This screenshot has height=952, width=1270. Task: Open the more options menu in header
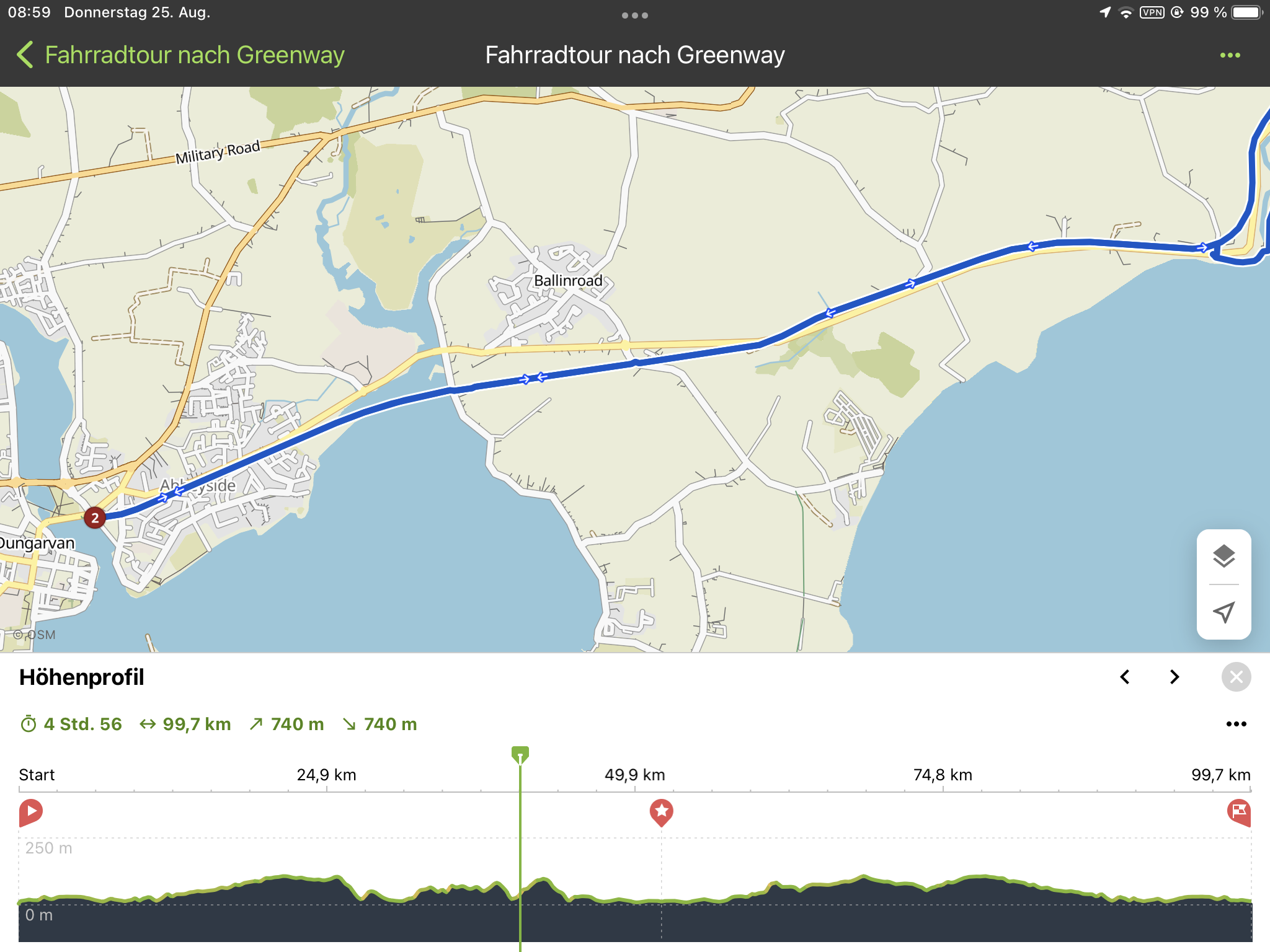[1230, 55]
